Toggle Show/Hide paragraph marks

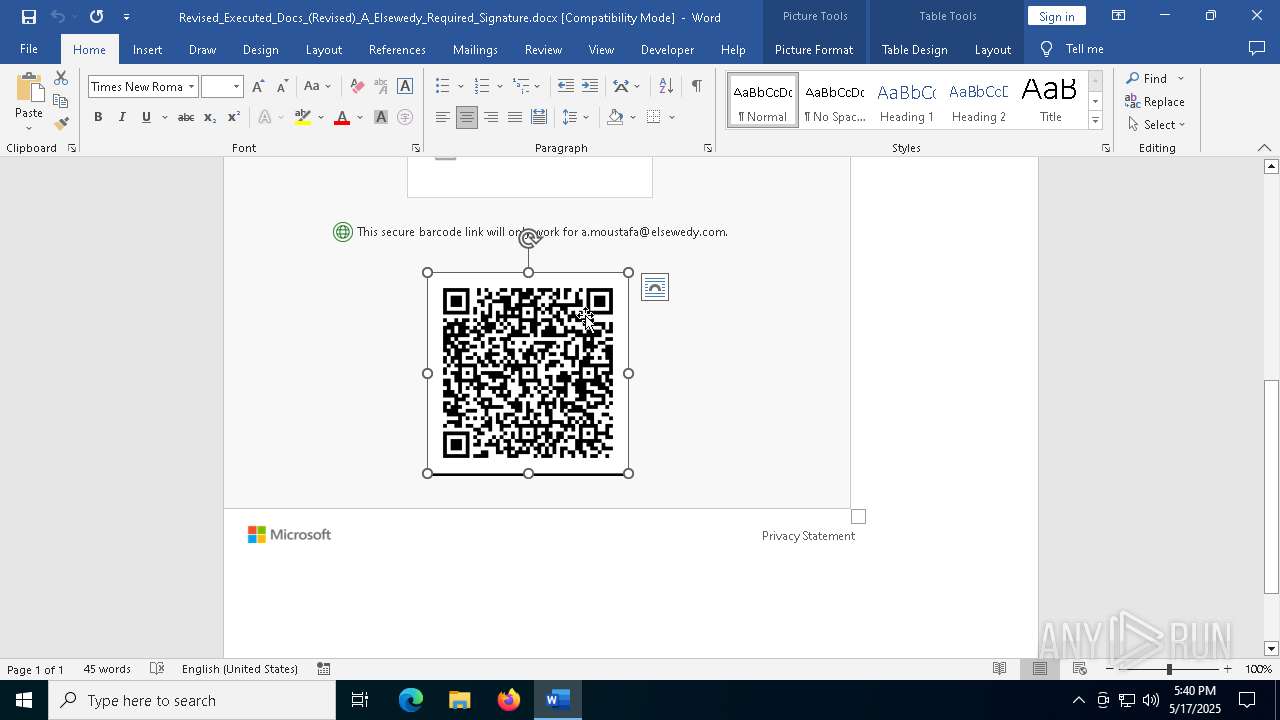[x=696, y=87]
